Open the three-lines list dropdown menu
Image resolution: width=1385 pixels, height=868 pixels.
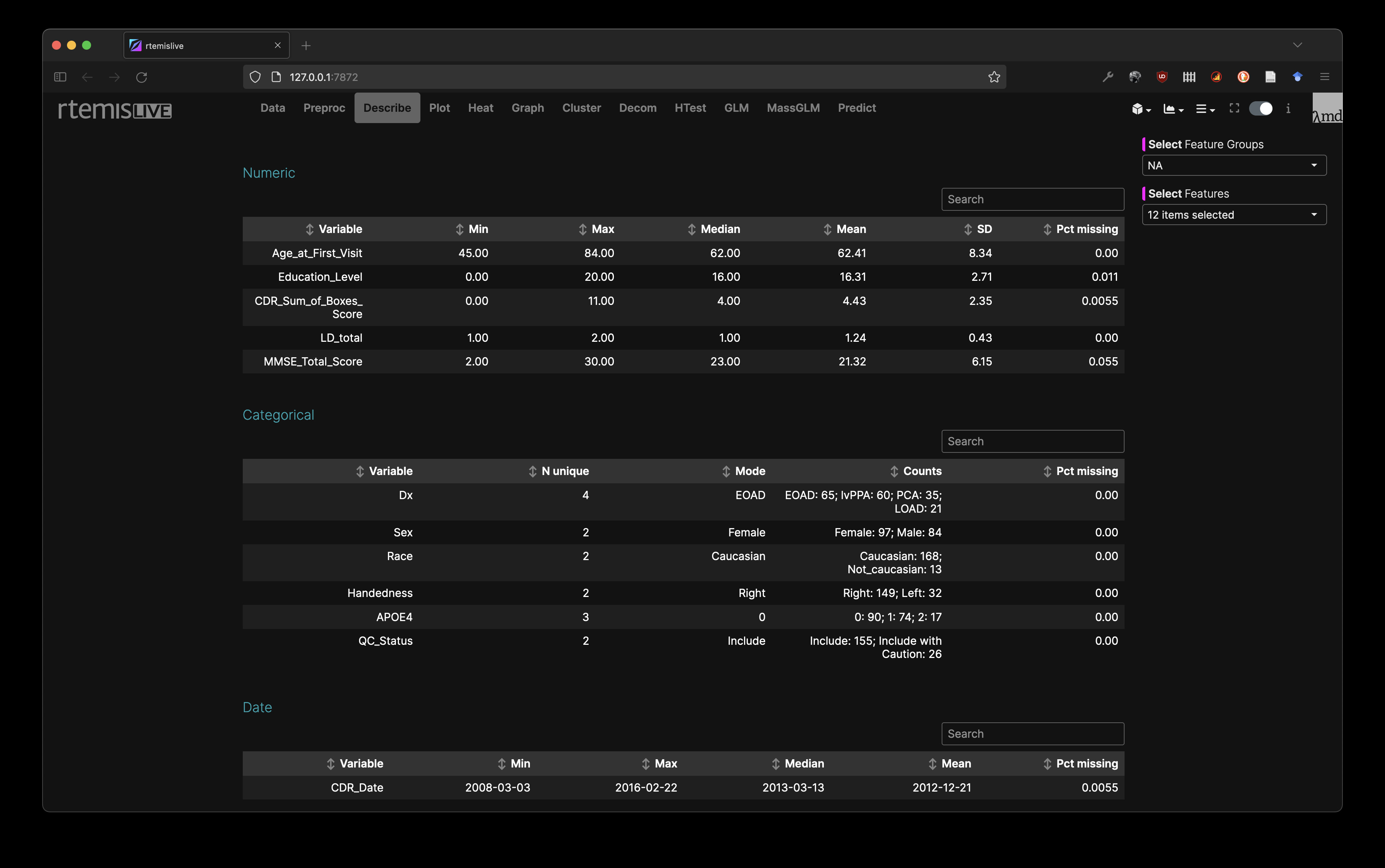click(x=1204, y=108)
